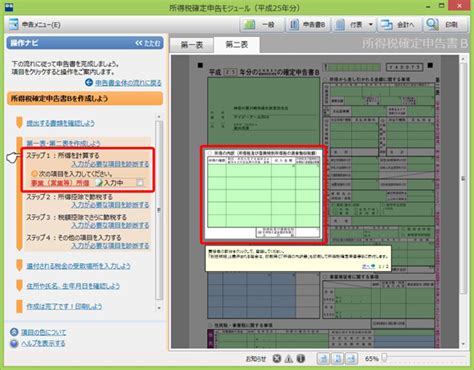Click the 付表 toolbar sheet icon

[x=340, y=24]
